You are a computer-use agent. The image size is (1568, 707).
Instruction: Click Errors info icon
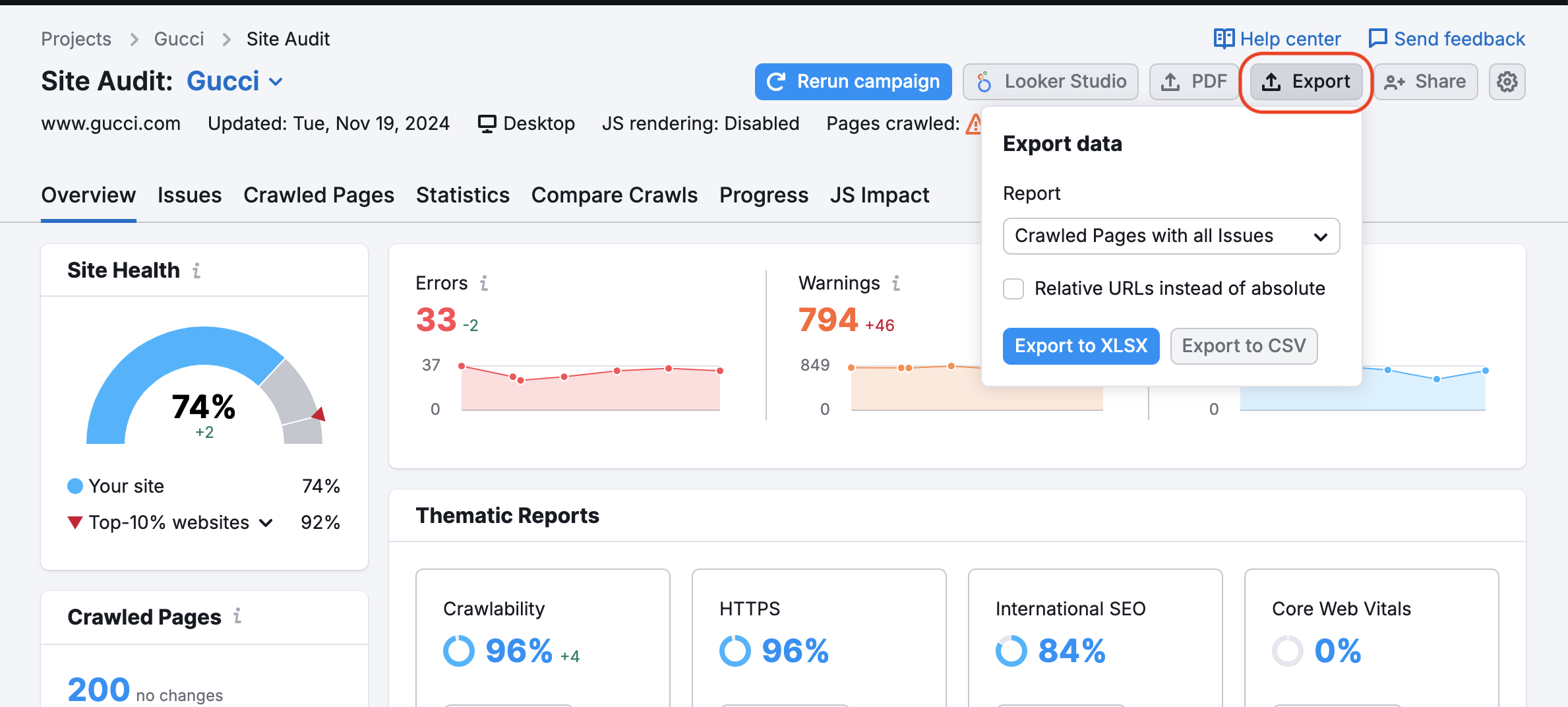484,283
